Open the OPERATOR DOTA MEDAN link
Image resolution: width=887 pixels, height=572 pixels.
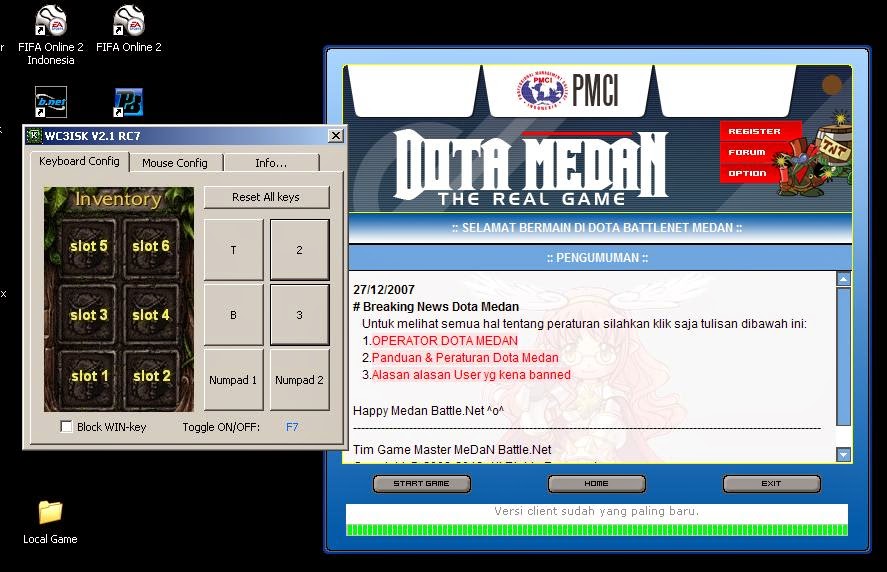[x=445, y=341]
